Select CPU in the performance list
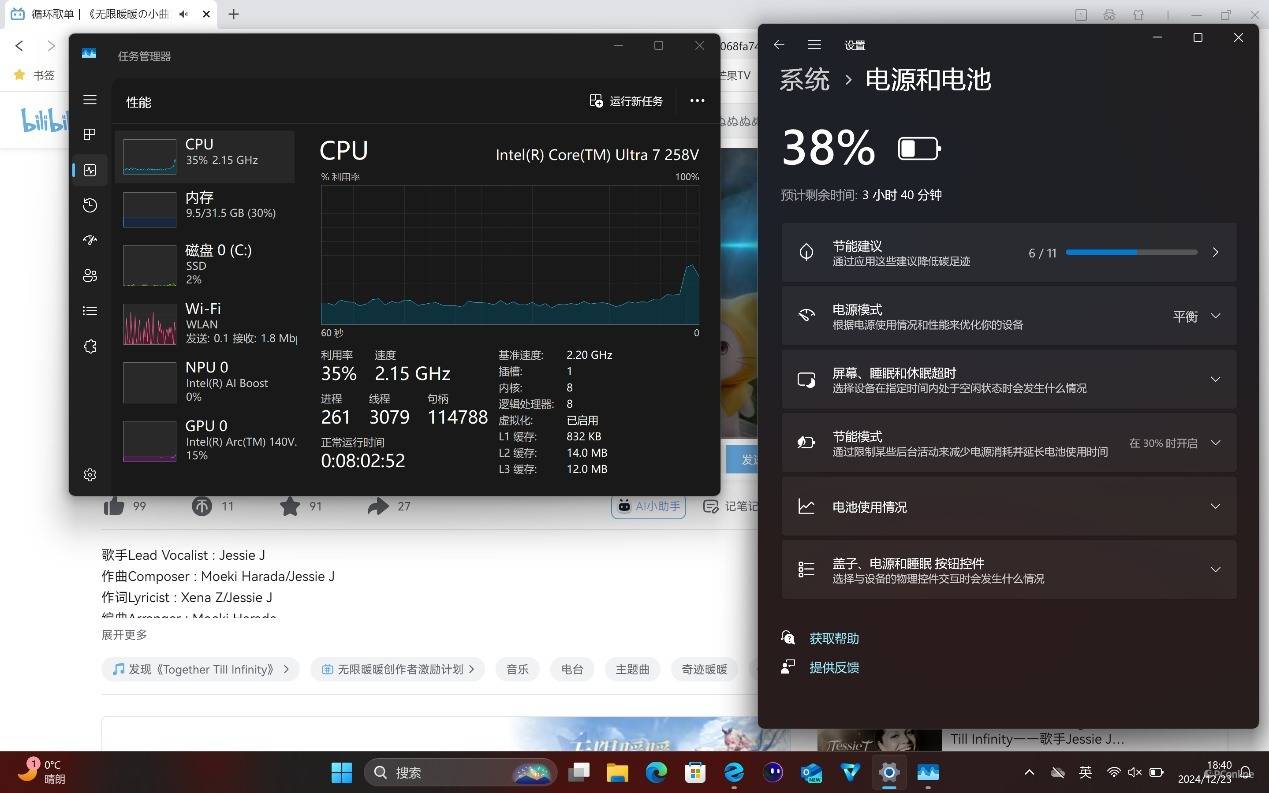The width and height of the screenshot is (1269, 793). coord(205,156)
